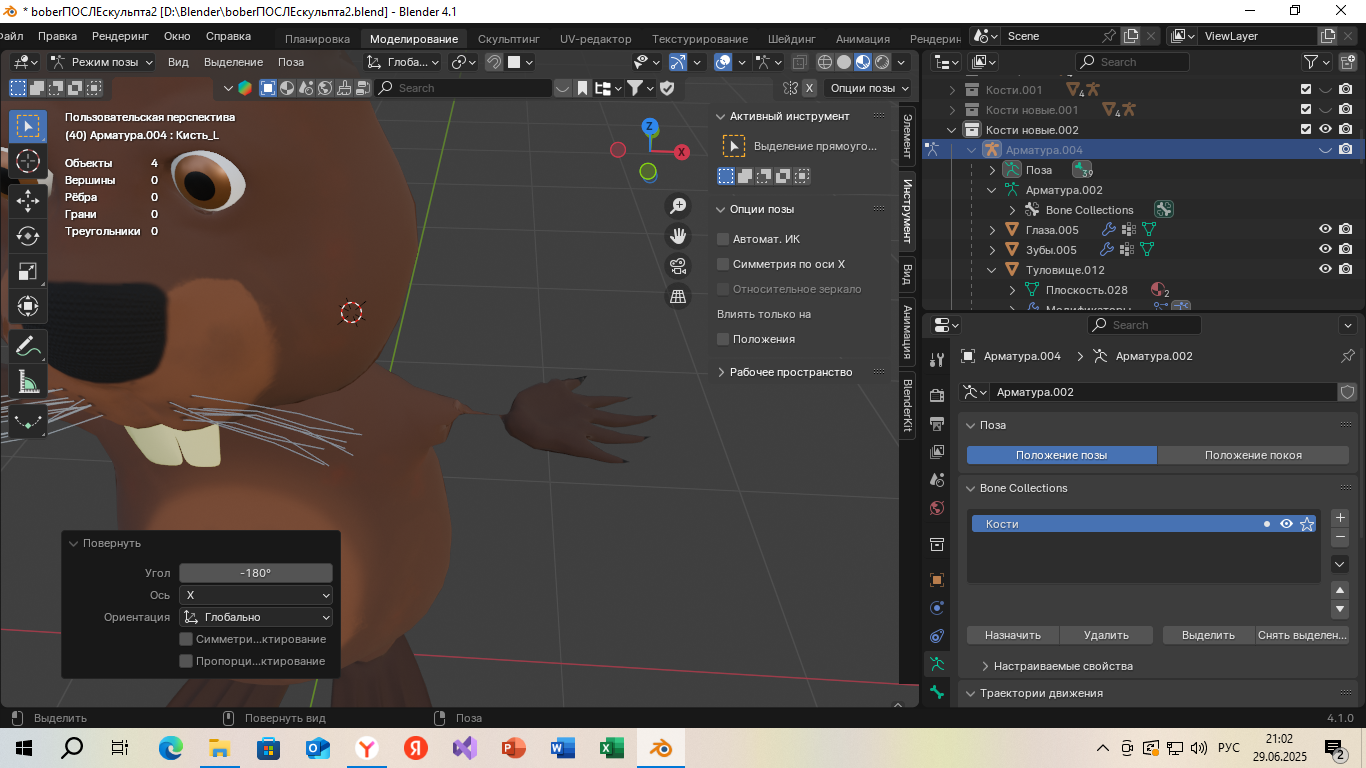Viewport: 1366px width, 768px height.
Task: Toggle Симметри...ктирование checkbox in Повернуть panel
Action: click(x=186, y=639)
